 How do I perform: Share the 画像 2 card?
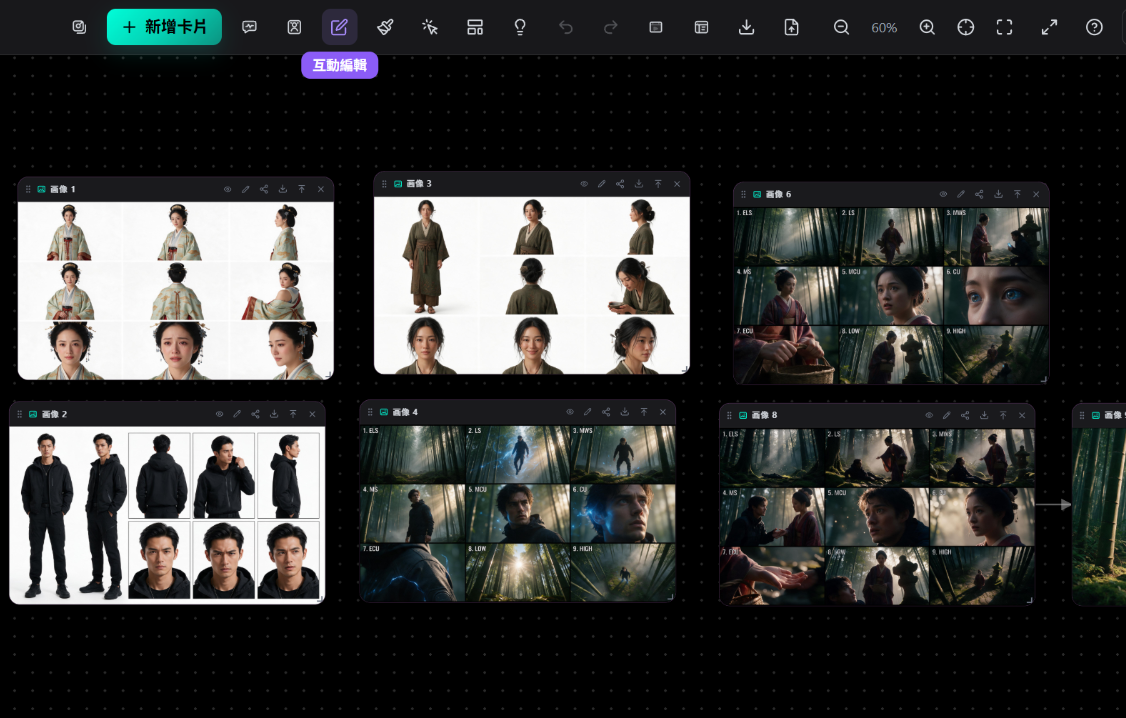coord(256,414)
